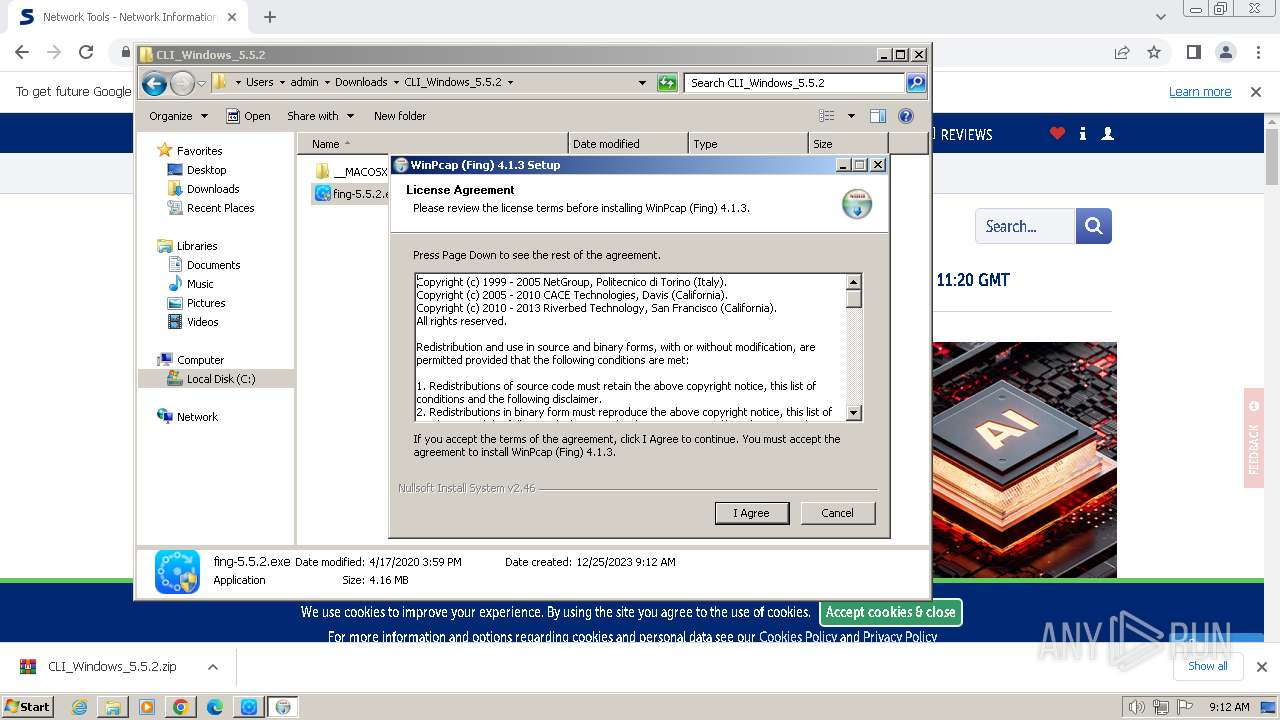Click the license text scrollbar up arrow
1280x720 pixels.
pyautogui.click(x=853, y=283)
